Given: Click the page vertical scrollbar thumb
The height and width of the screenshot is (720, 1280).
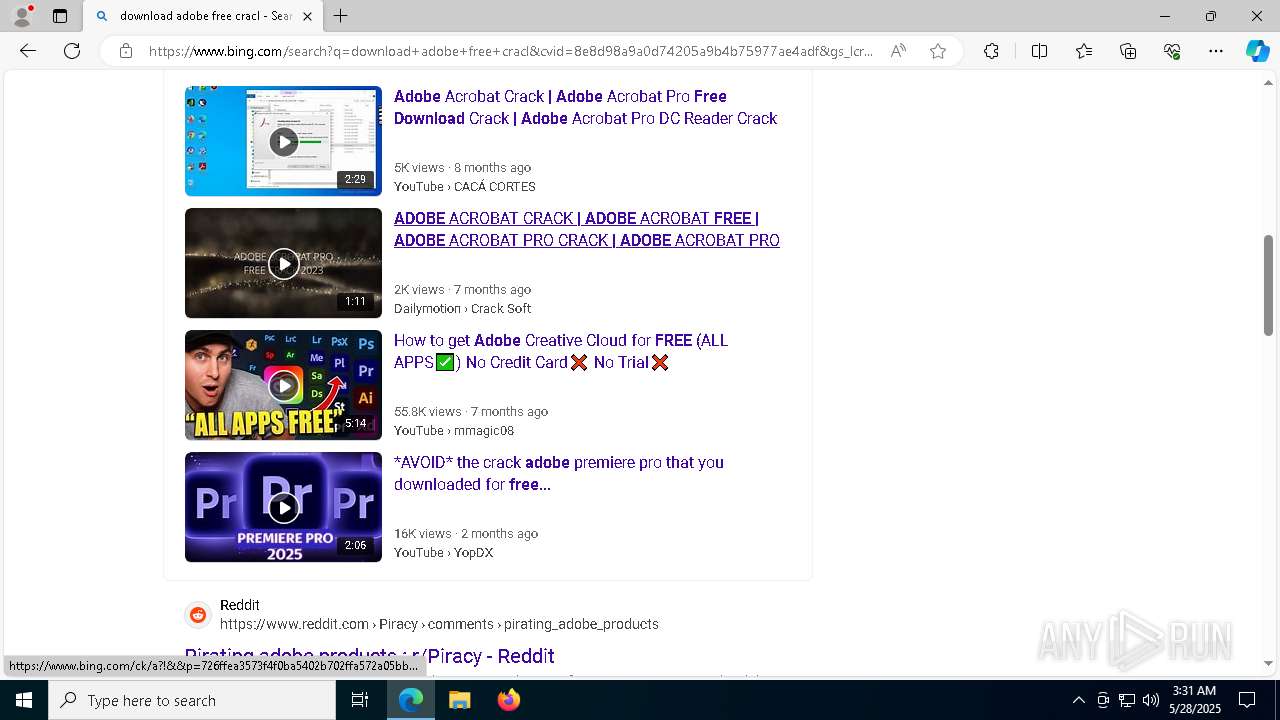Looking at the screenshot, I should (x=1268, y=285).
